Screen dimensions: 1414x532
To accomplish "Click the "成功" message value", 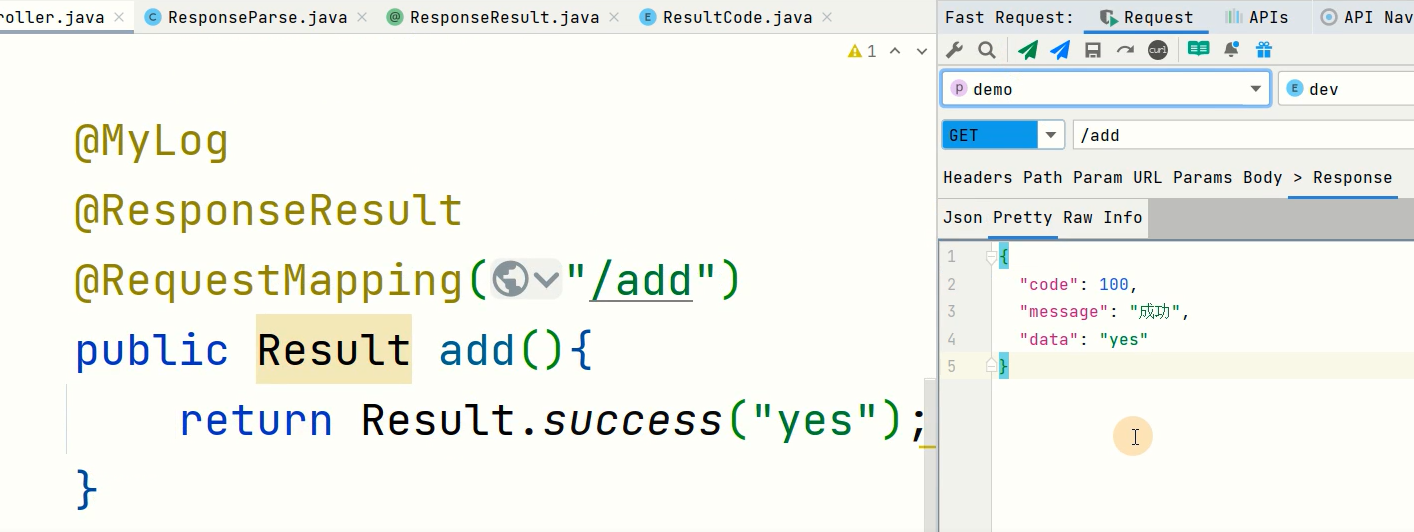I will 1153,312.
